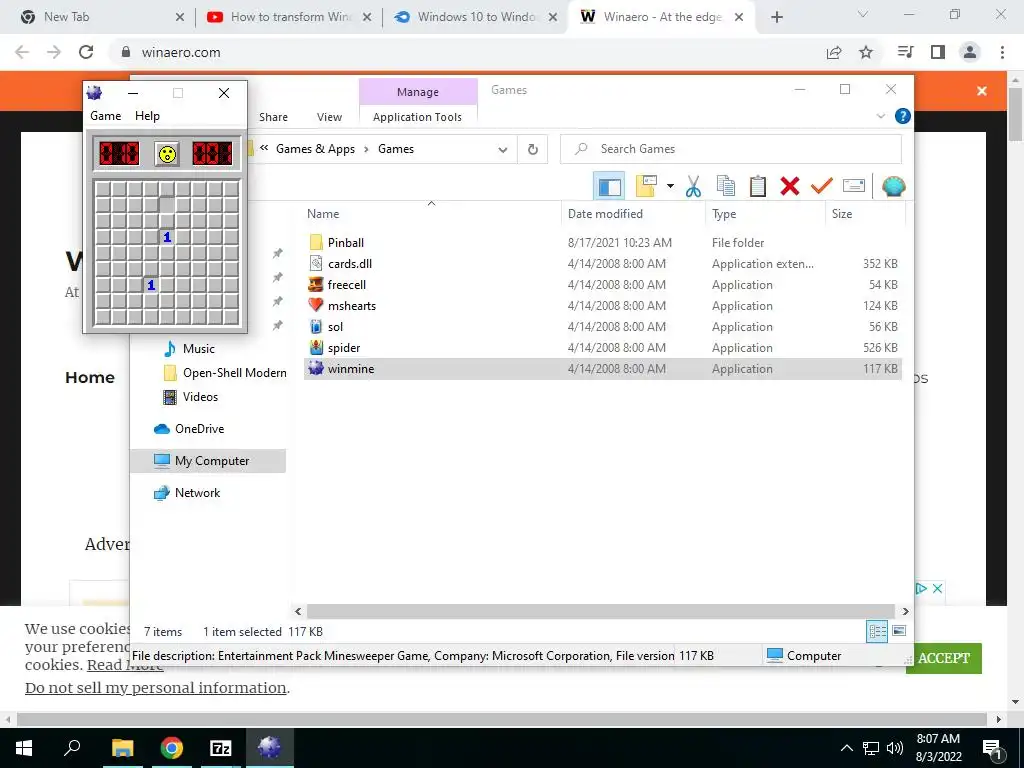Viewport: 1024px width, 768px height.
Task: Click the red X Delete icon in Explorer toolbar
Action: [x=790, y=187]
